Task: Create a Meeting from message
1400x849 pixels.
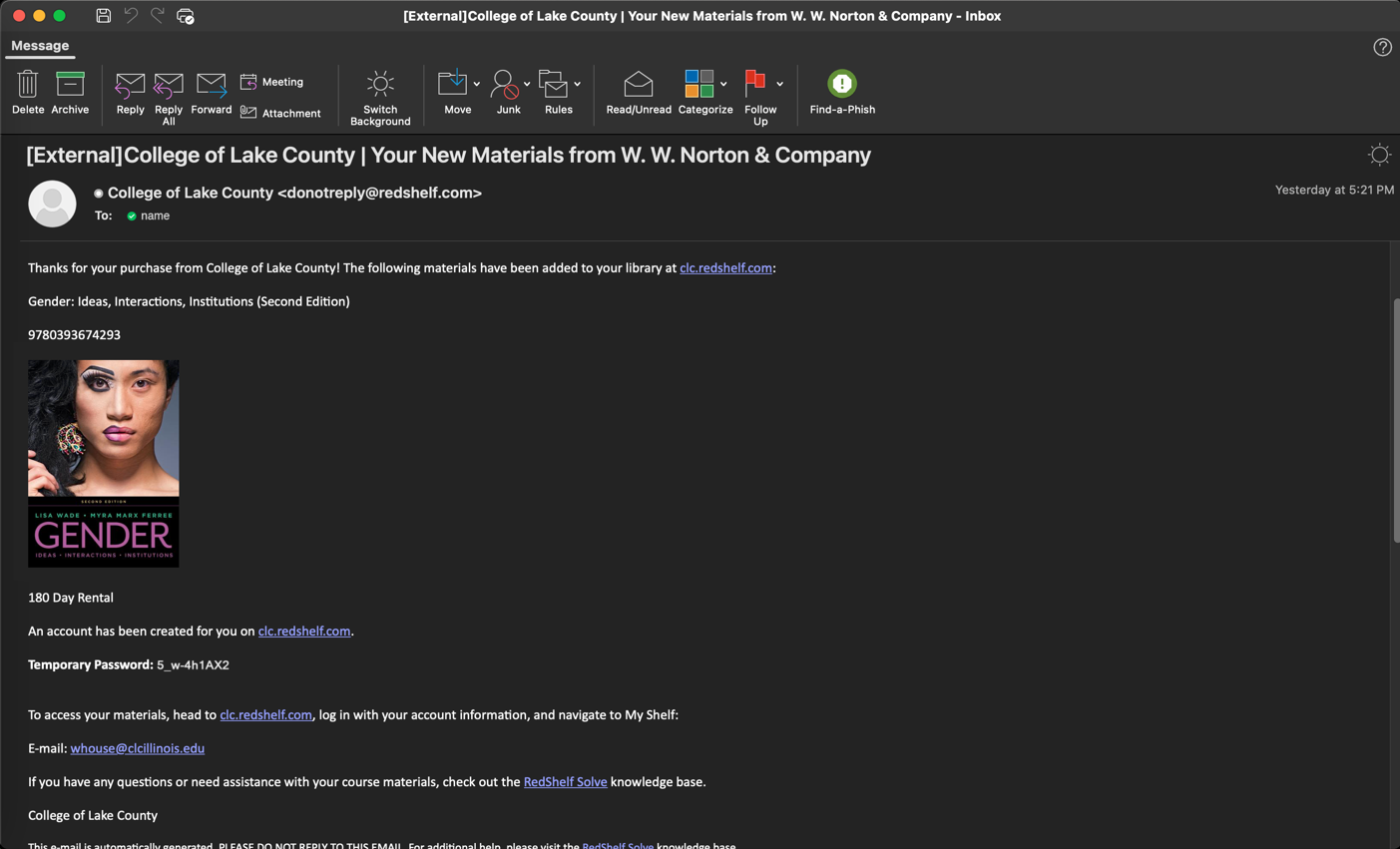Action: (271, 82)
